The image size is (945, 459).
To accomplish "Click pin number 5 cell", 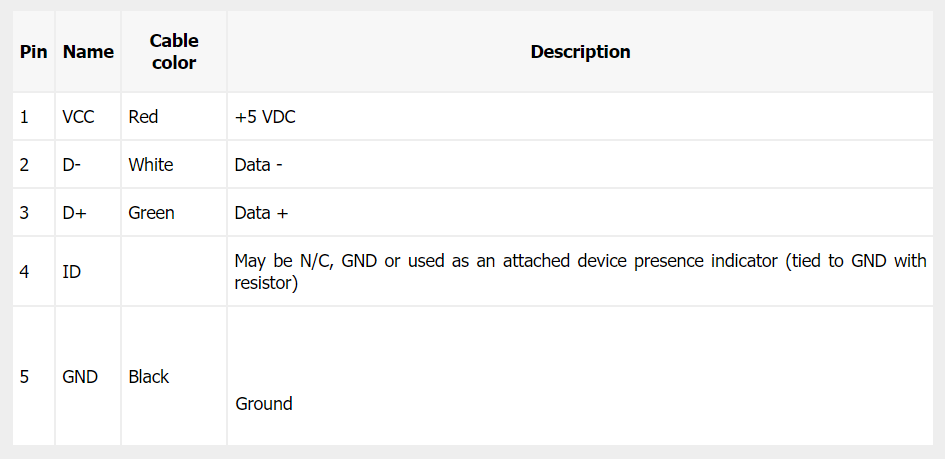I will (x=24, y=377).
